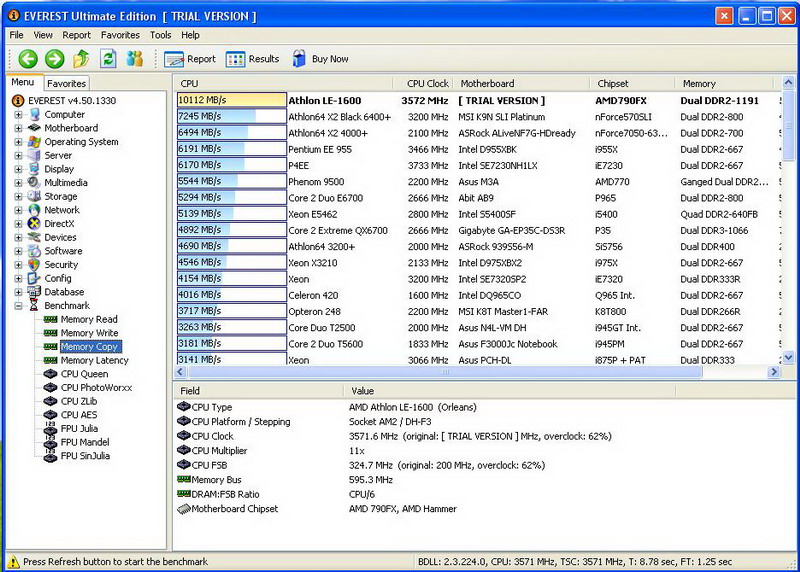Switch to the Favorites tab
The height and width of the screenshot is (572, 800).
[67, 84]
